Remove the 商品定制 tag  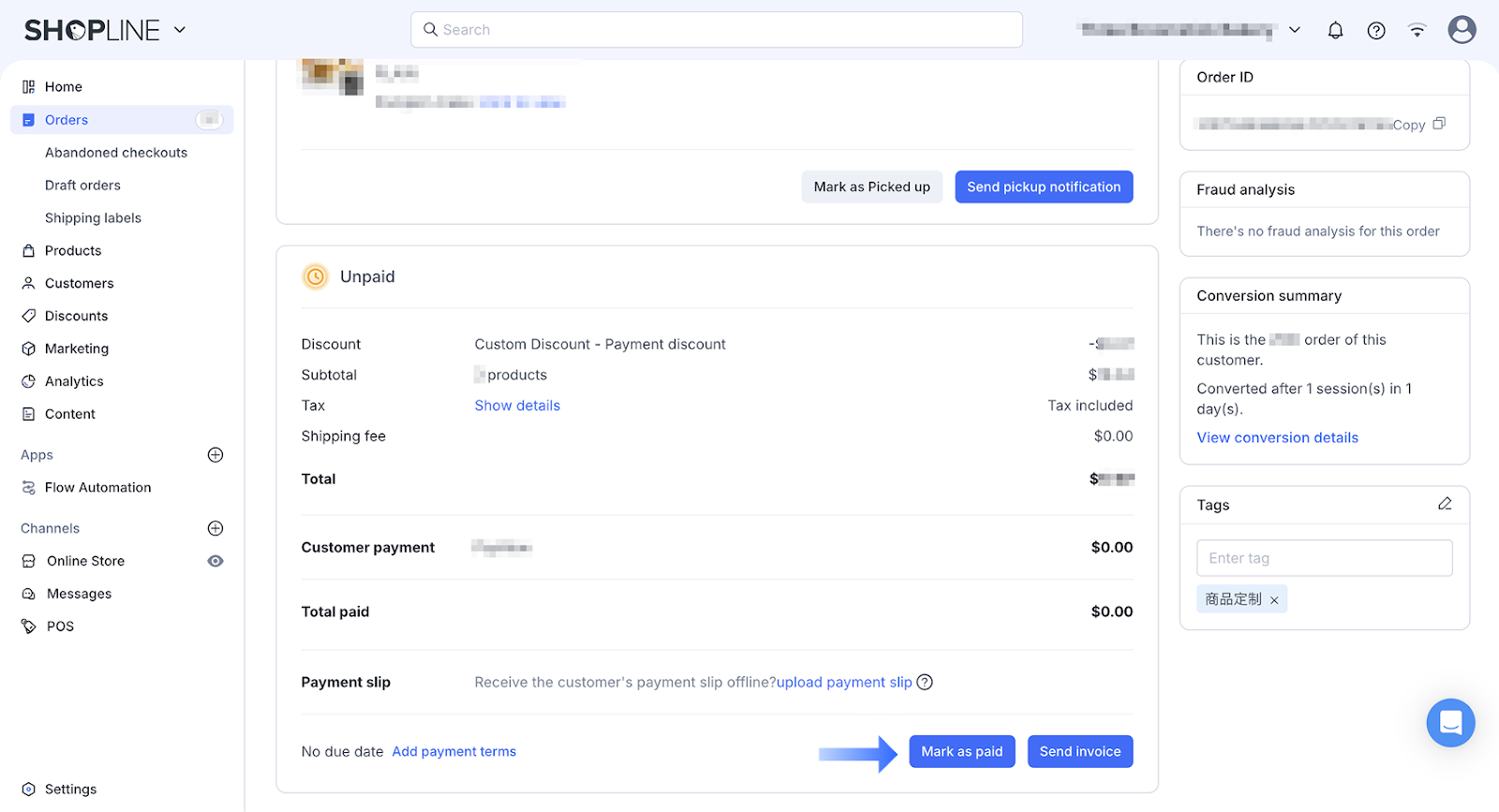click(x=1274, y=600)
